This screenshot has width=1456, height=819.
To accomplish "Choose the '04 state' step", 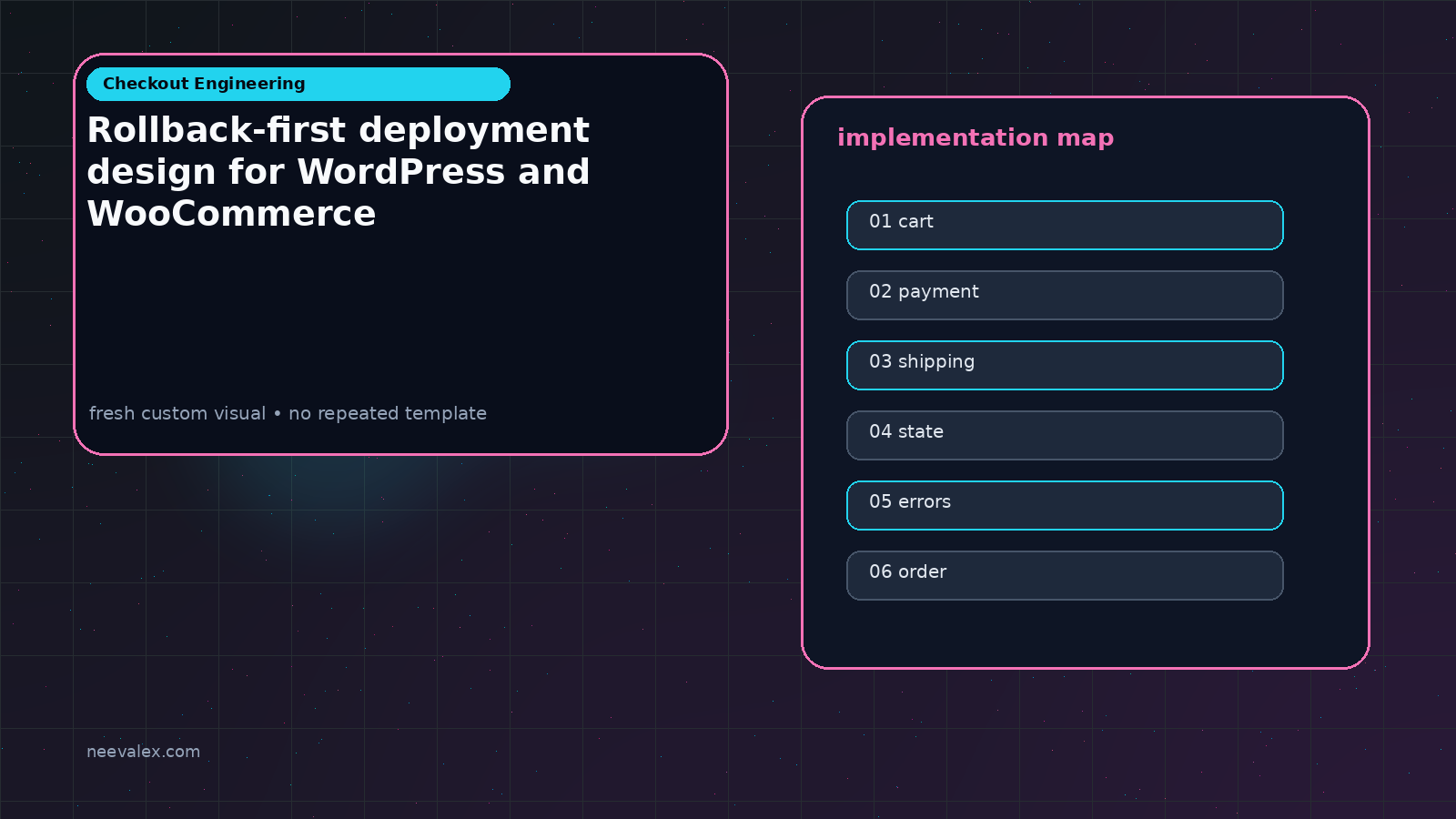I will [1065, 435].
